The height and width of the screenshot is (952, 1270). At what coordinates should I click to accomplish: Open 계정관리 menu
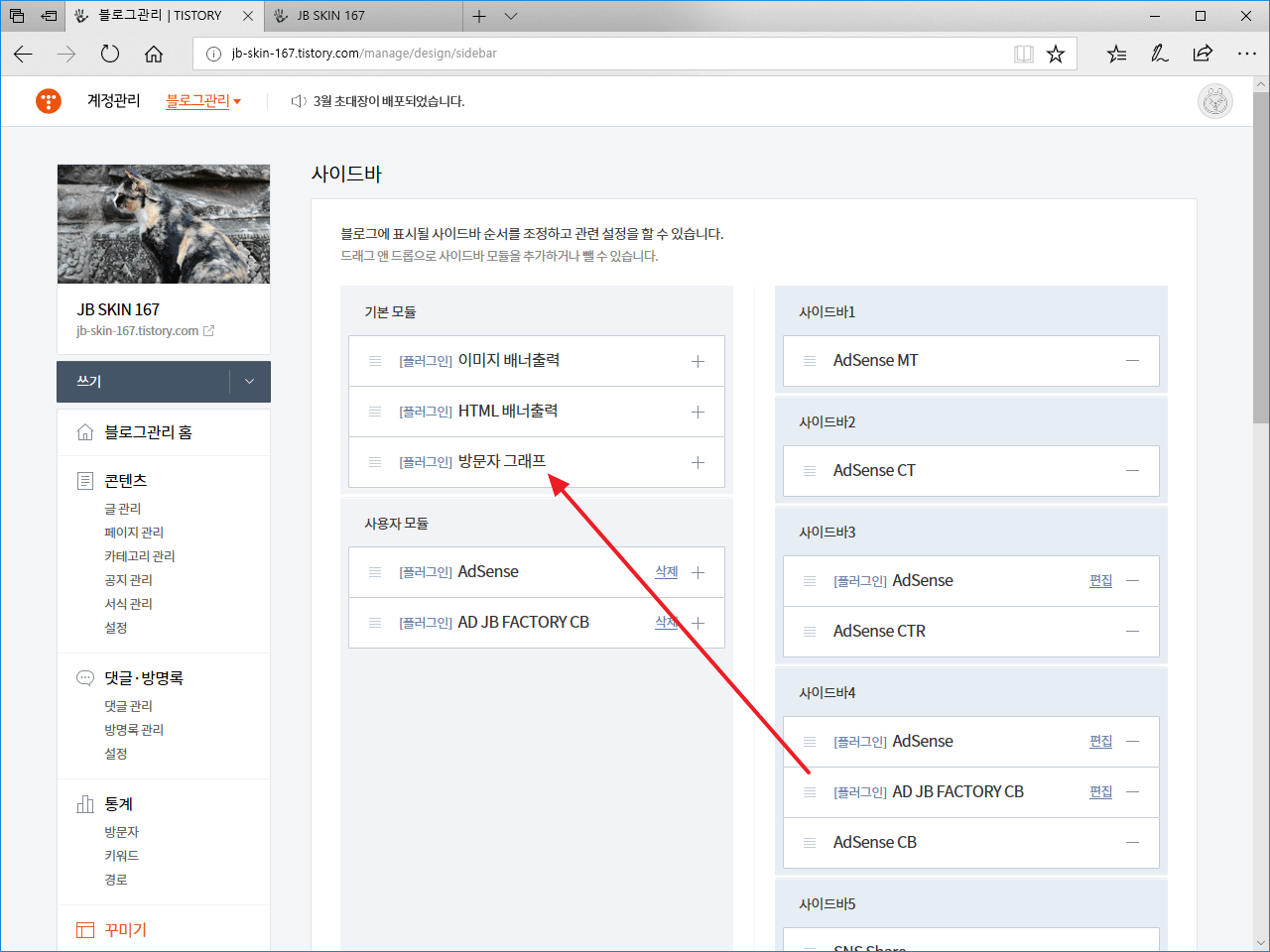click(113, 101)
